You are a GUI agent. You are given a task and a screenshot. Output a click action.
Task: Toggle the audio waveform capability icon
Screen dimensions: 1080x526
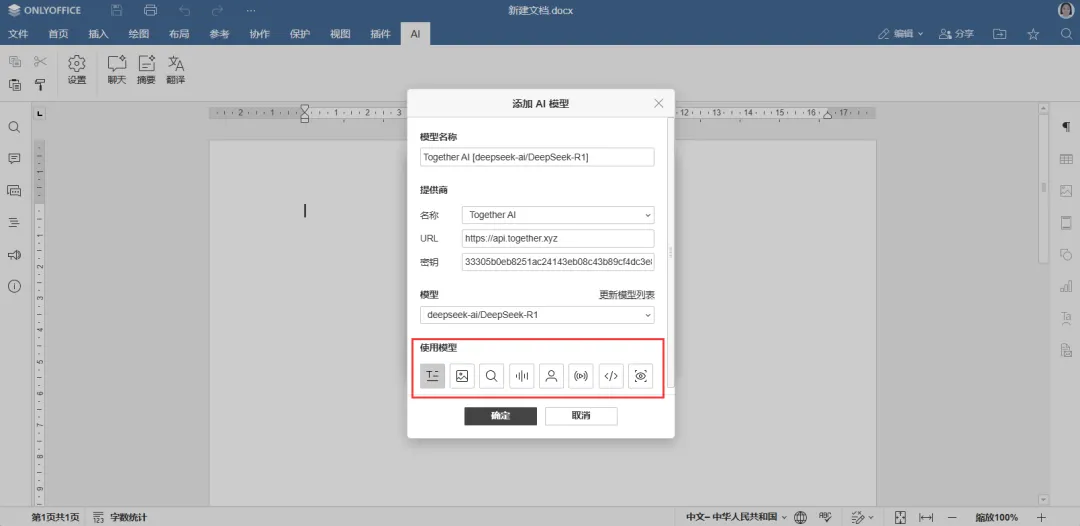coord(521,376)
